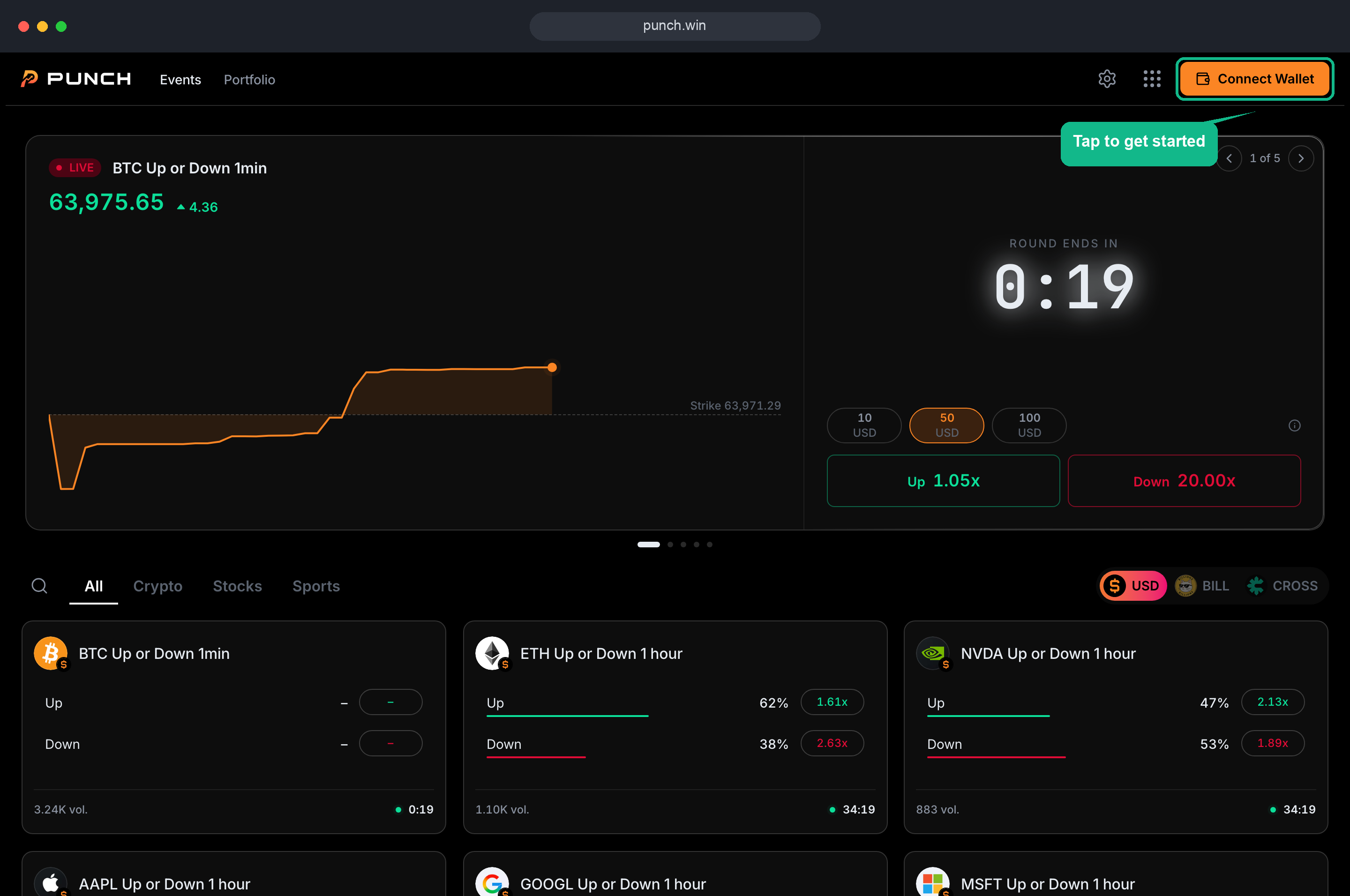
Task: Click the Microsoft icon on MSFT card
Action: click(933, 882)
